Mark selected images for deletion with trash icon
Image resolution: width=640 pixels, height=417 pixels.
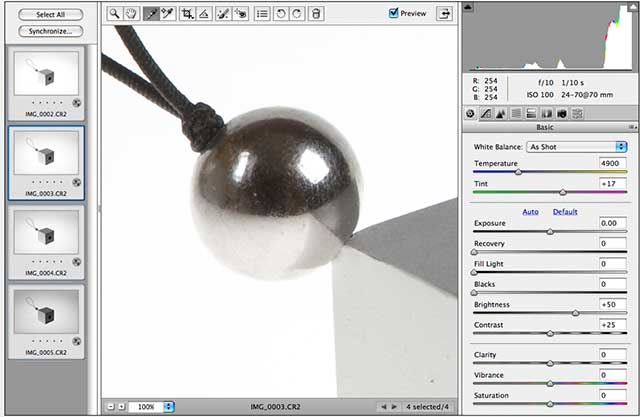(316, 13)
